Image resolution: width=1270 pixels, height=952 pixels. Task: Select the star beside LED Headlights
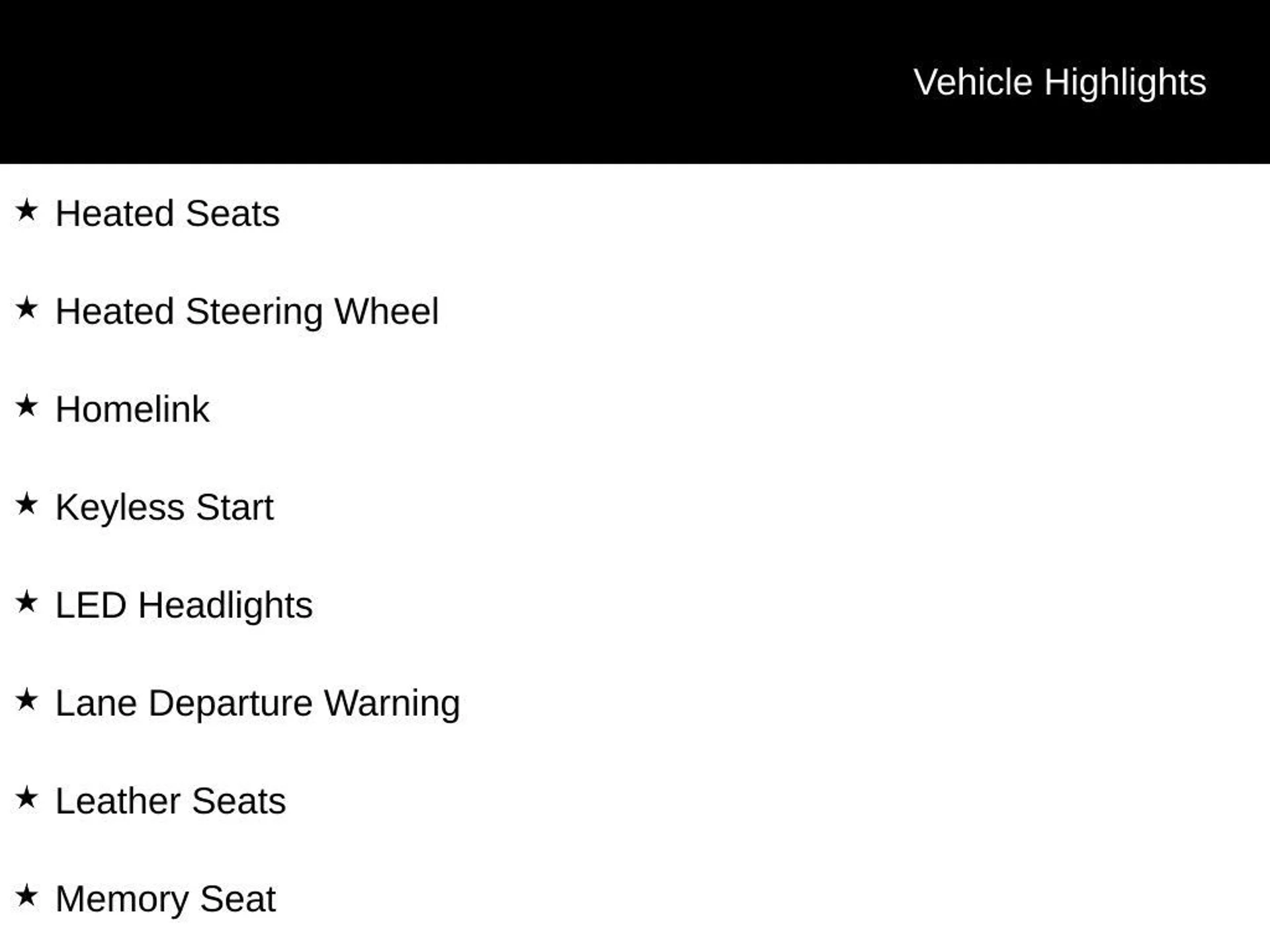coord(26,602)
